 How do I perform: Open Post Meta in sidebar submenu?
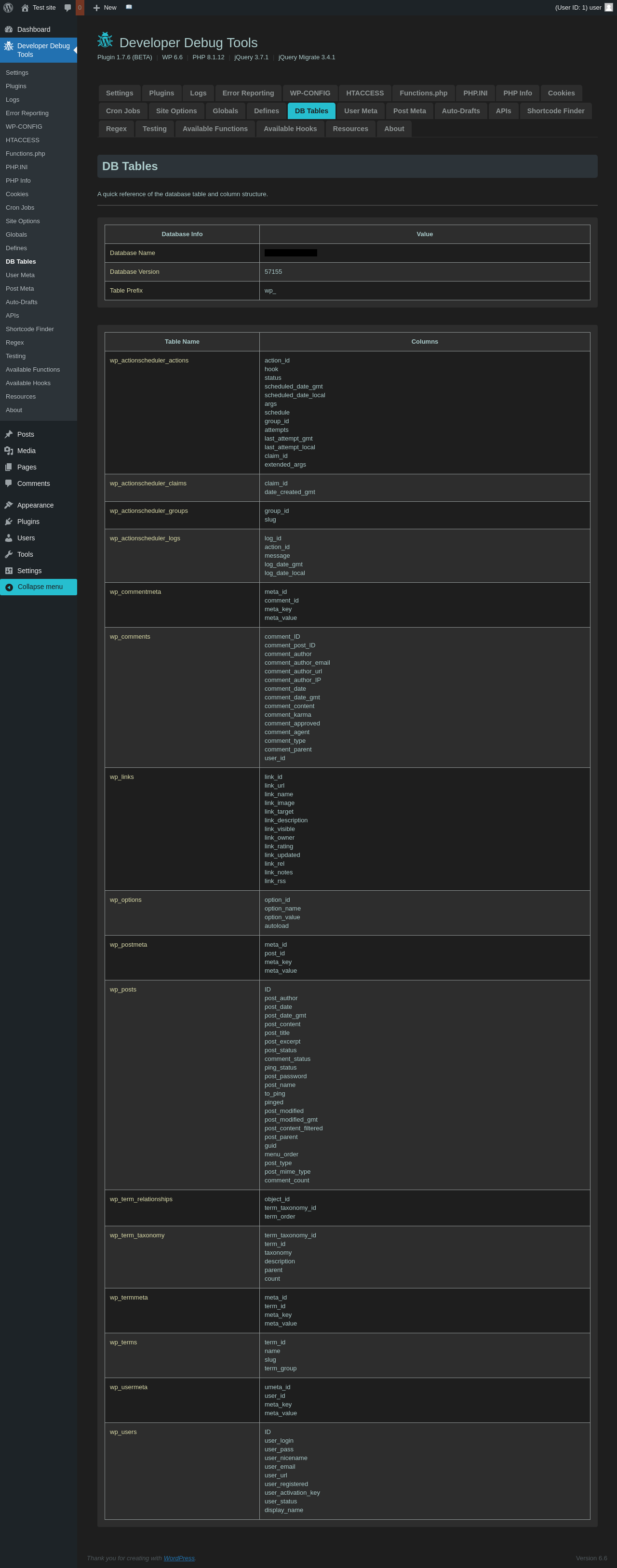point(20,289)
